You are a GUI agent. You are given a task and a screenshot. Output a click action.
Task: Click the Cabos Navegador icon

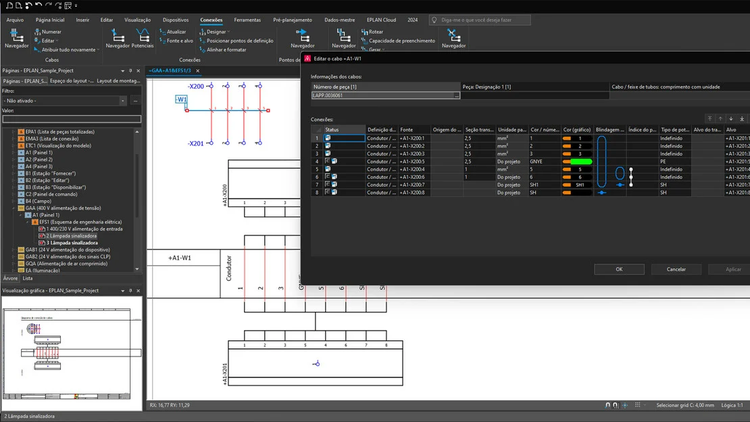(x=17, y=36)
